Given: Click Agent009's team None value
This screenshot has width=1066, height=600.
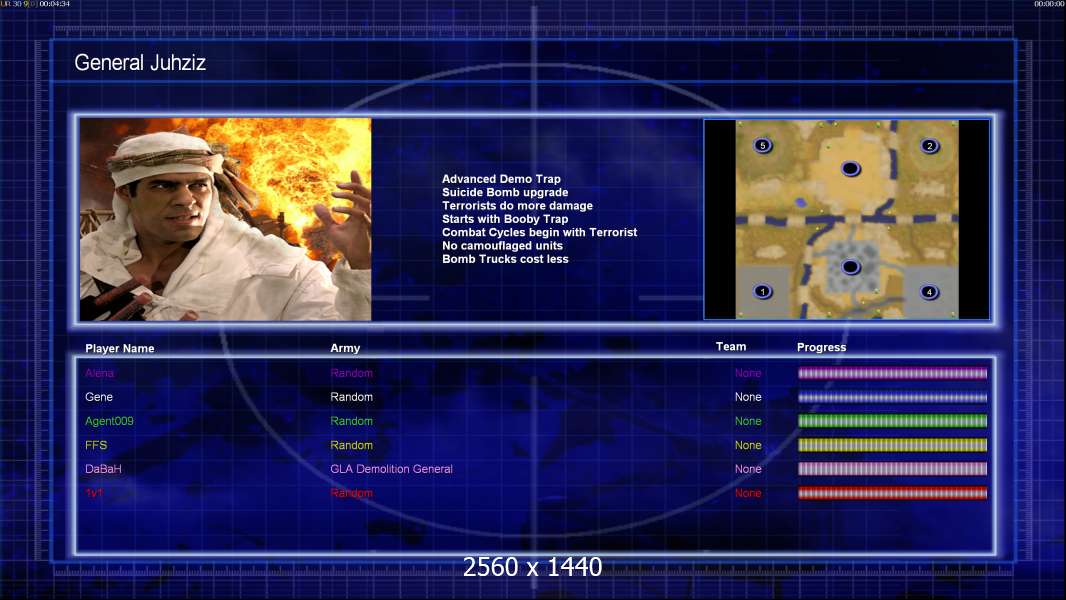Looking at the screenshot, I should 748,421.
